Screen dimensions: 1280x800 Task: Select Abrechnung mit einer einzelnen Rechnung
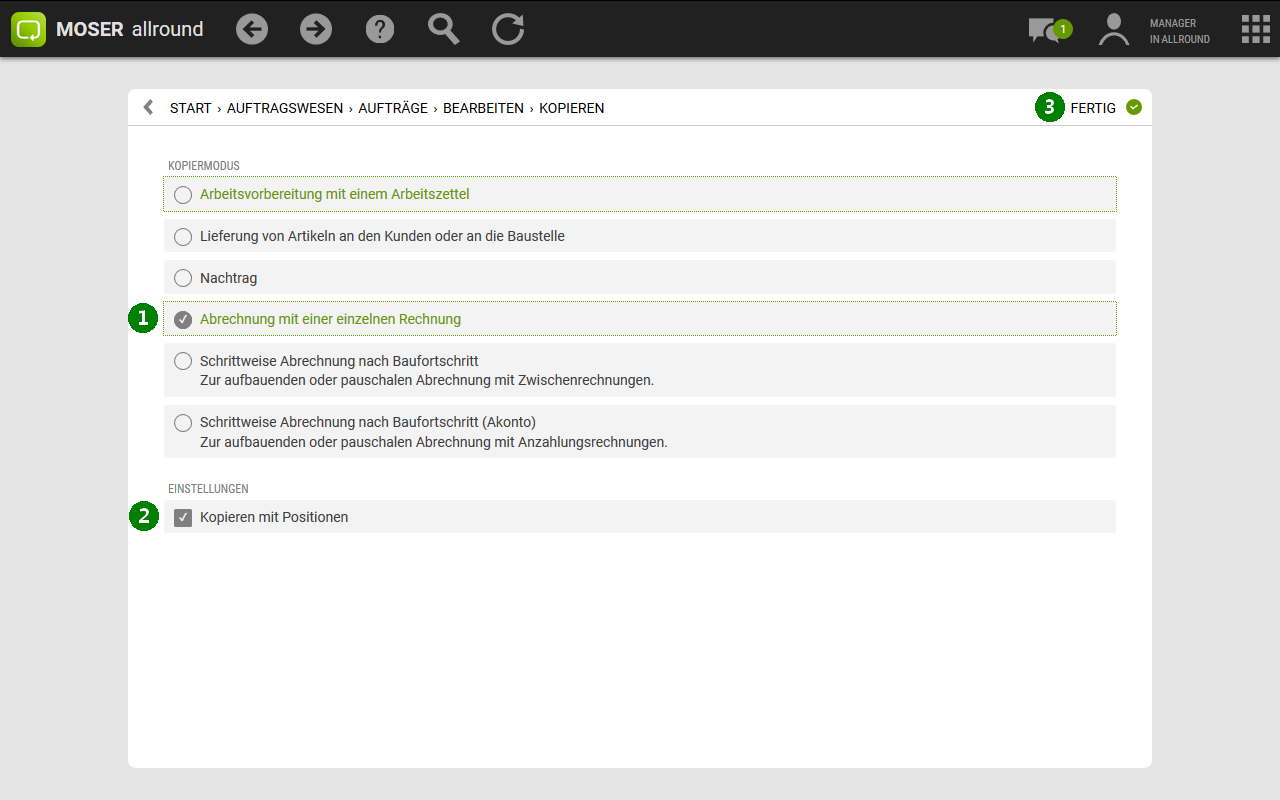pyautogui.click(x=183, y=320)
